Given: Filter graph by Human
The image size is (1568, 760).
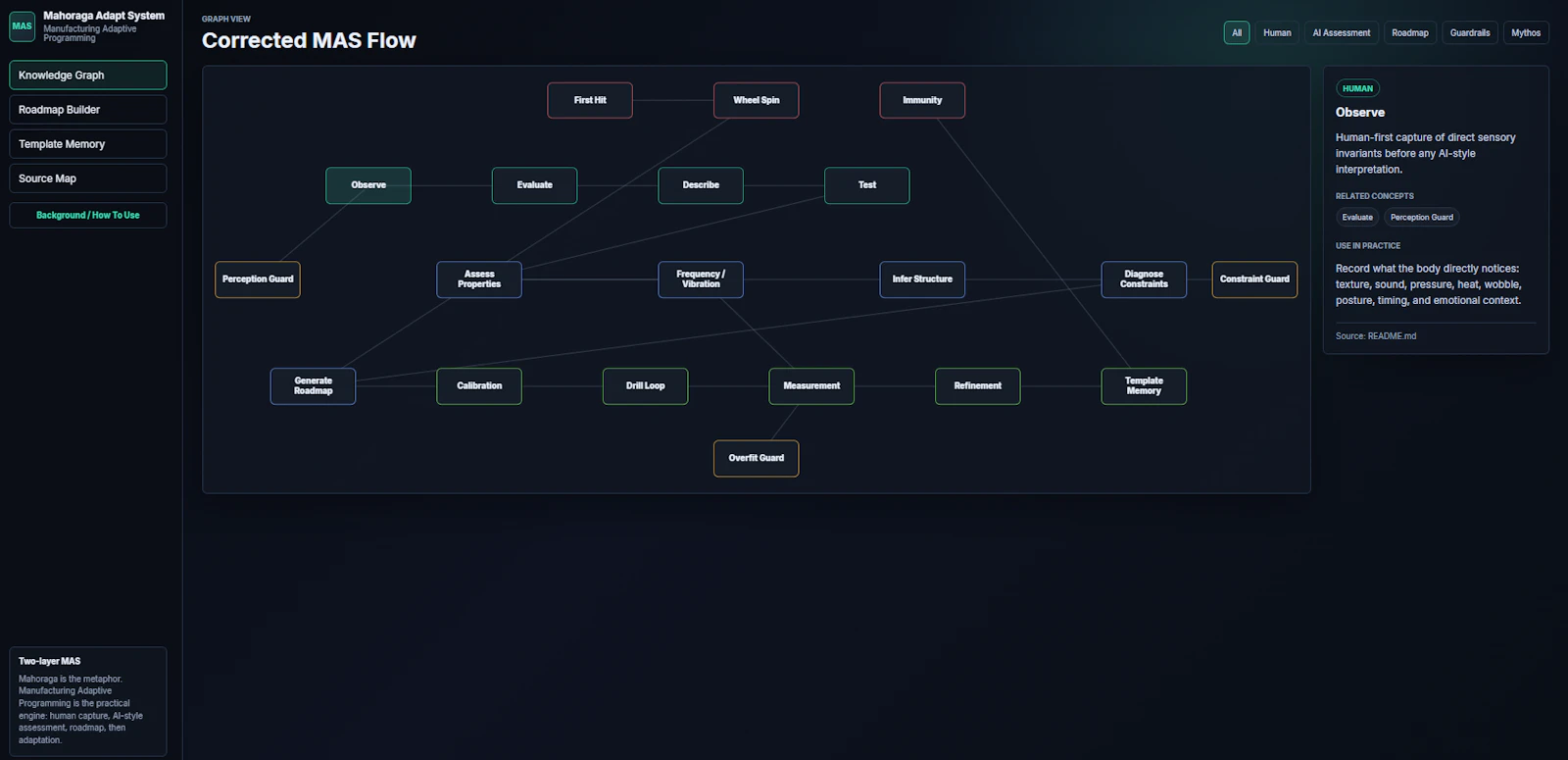Looking at the screenshot, I should pos(1277,32).
